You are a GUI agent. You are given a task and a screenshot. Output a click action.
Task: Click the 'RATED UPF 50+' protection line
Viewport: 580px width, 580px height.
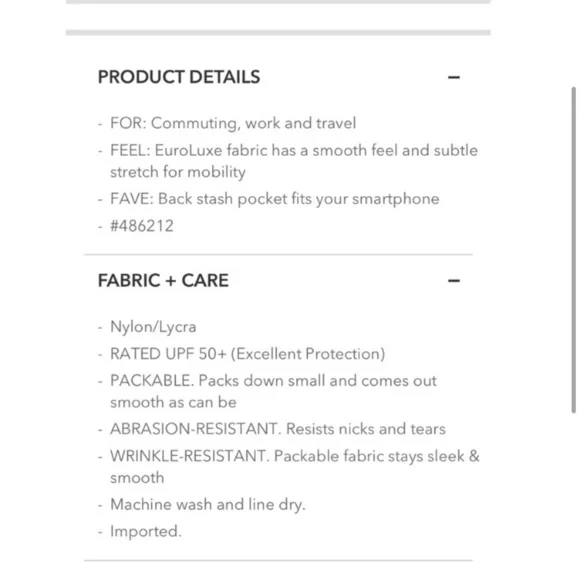(247, 354)
